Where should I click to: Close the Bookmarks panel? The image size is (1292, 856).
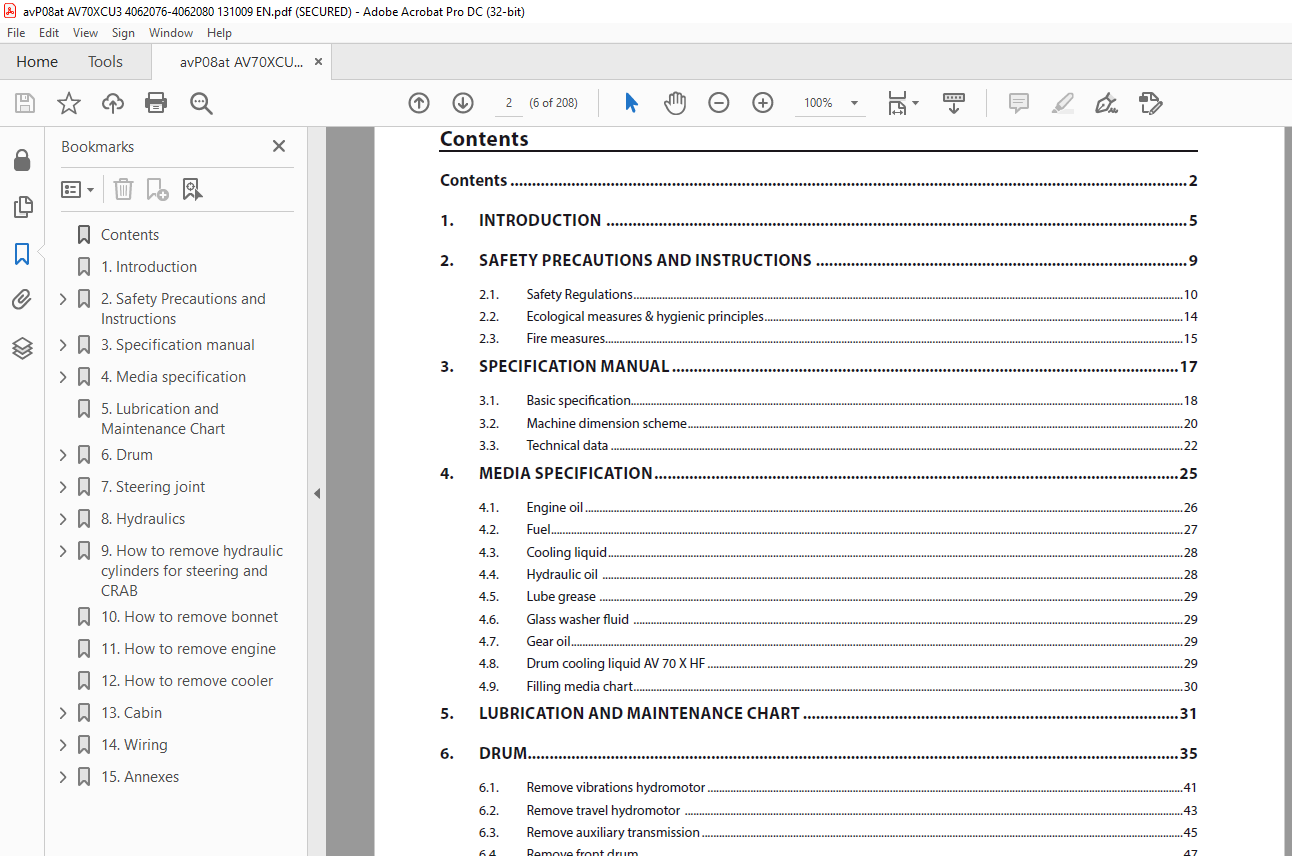(x=279, y=146)
